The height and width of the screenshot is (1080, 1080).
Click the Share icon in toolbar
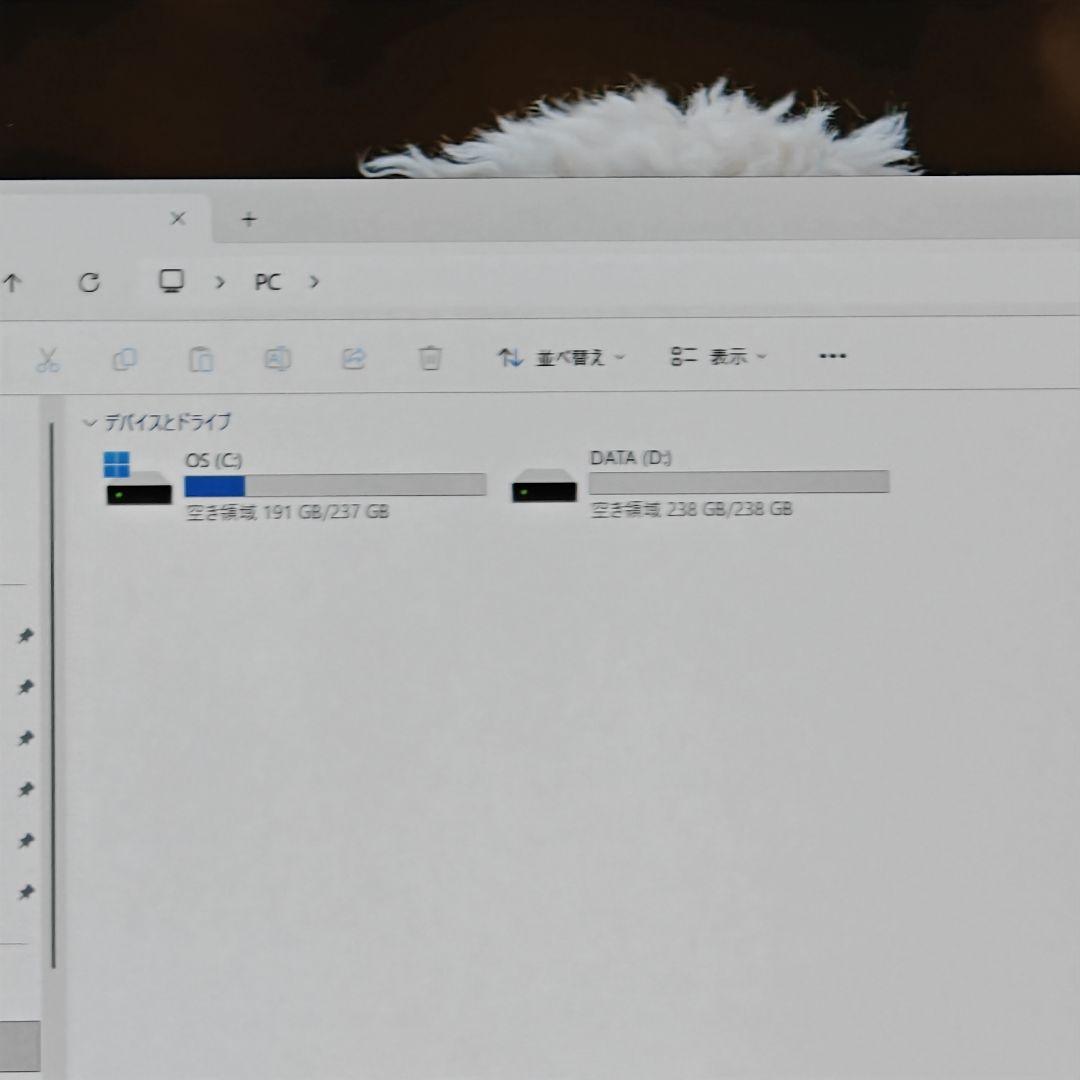(353, 358)
